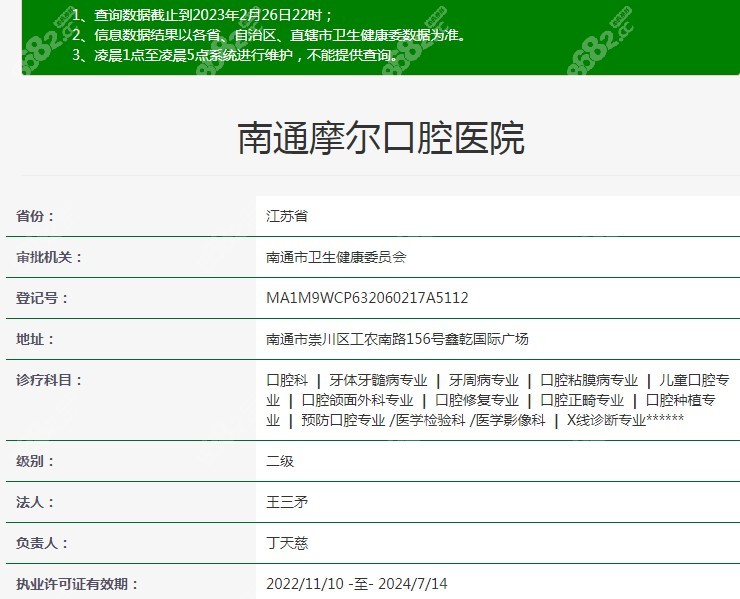Click the 牙周病专业 entry
This screenshot has height=599, width=740.
tap(483, 380)
